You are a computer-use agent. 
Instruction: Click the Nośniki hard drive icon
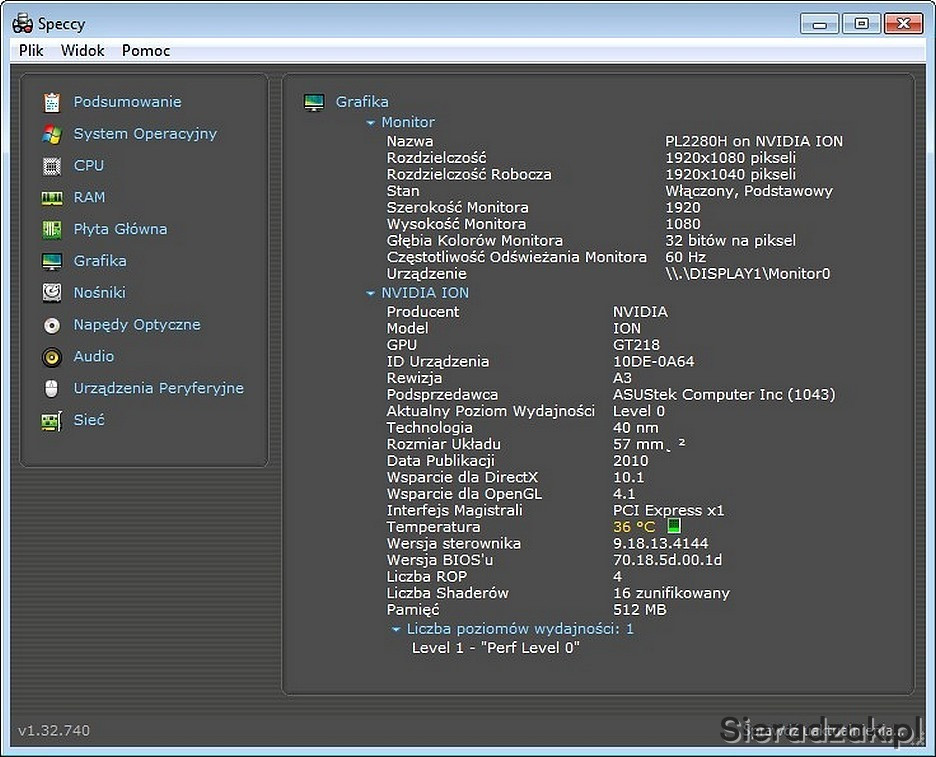52,293
